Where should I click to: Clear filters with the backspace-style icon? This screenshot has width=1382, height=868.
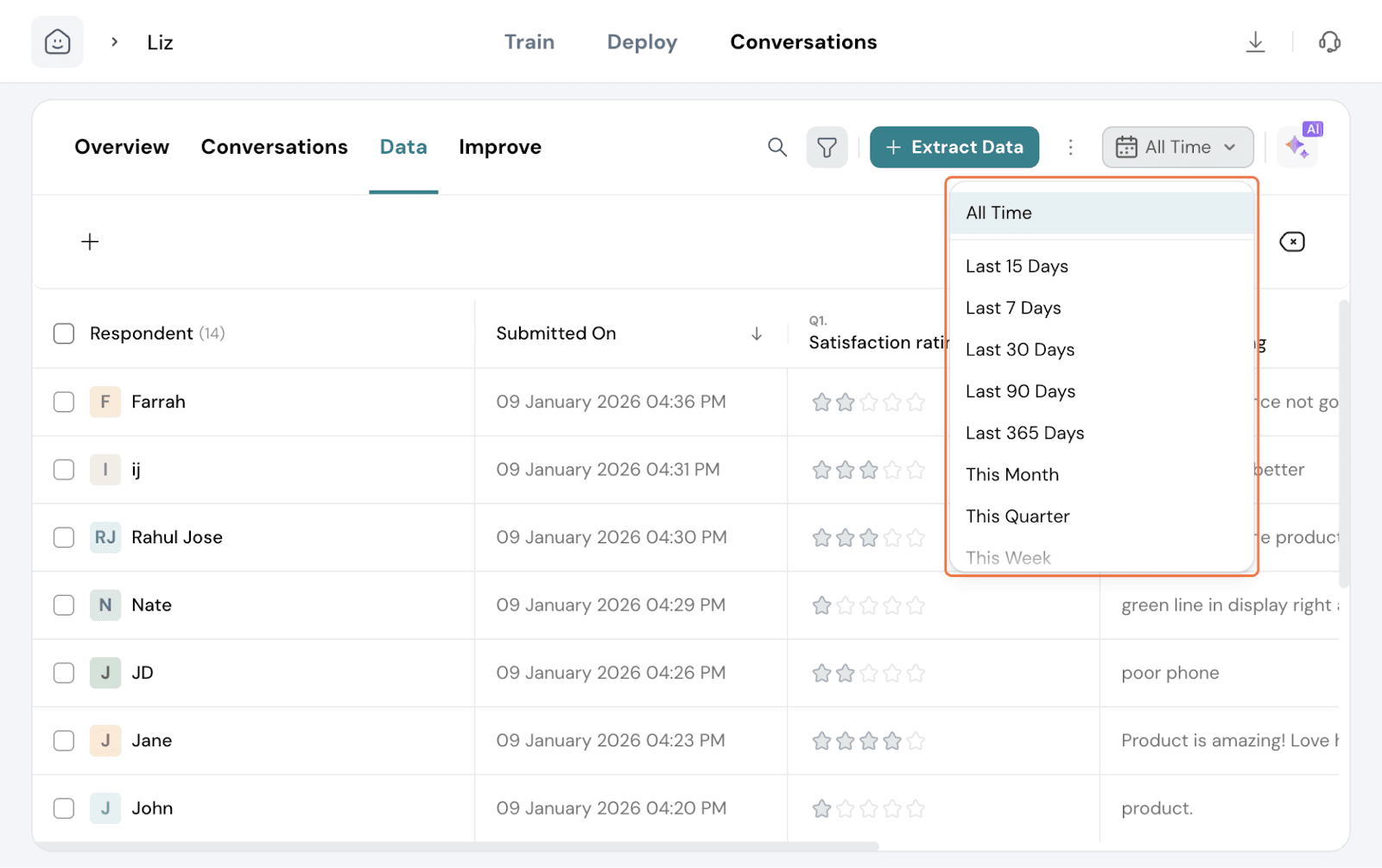[x=1291, y=242]
